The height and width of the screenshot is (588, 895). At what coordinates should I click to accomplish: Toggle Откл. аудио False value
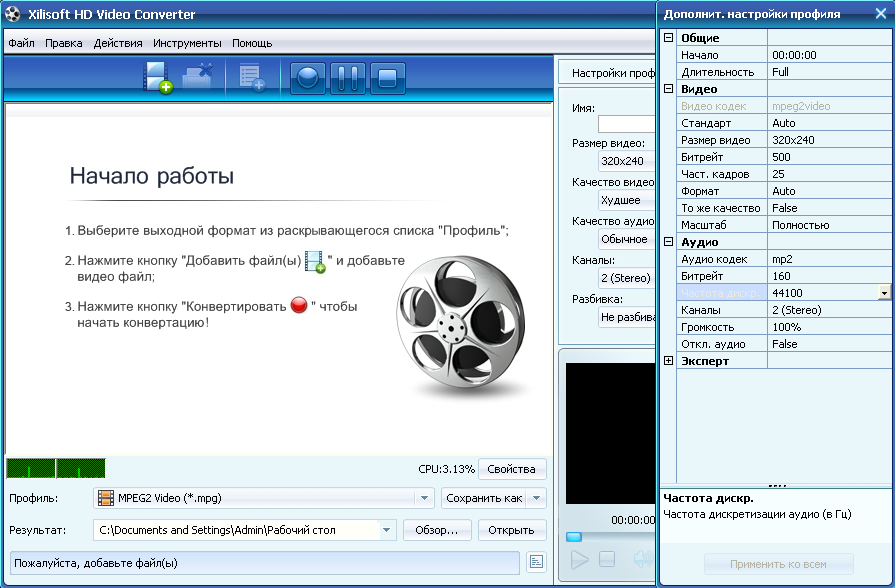pos(829,344)
